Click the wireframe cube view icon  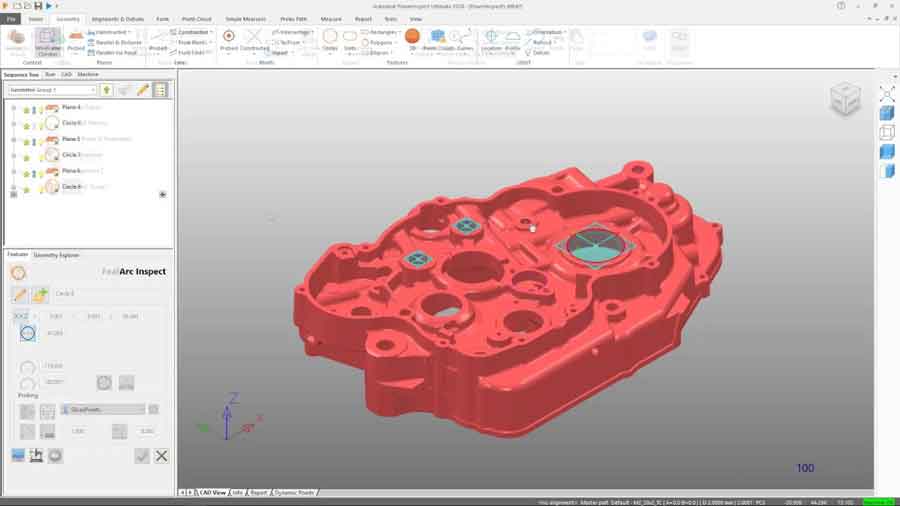coord(887,133)
